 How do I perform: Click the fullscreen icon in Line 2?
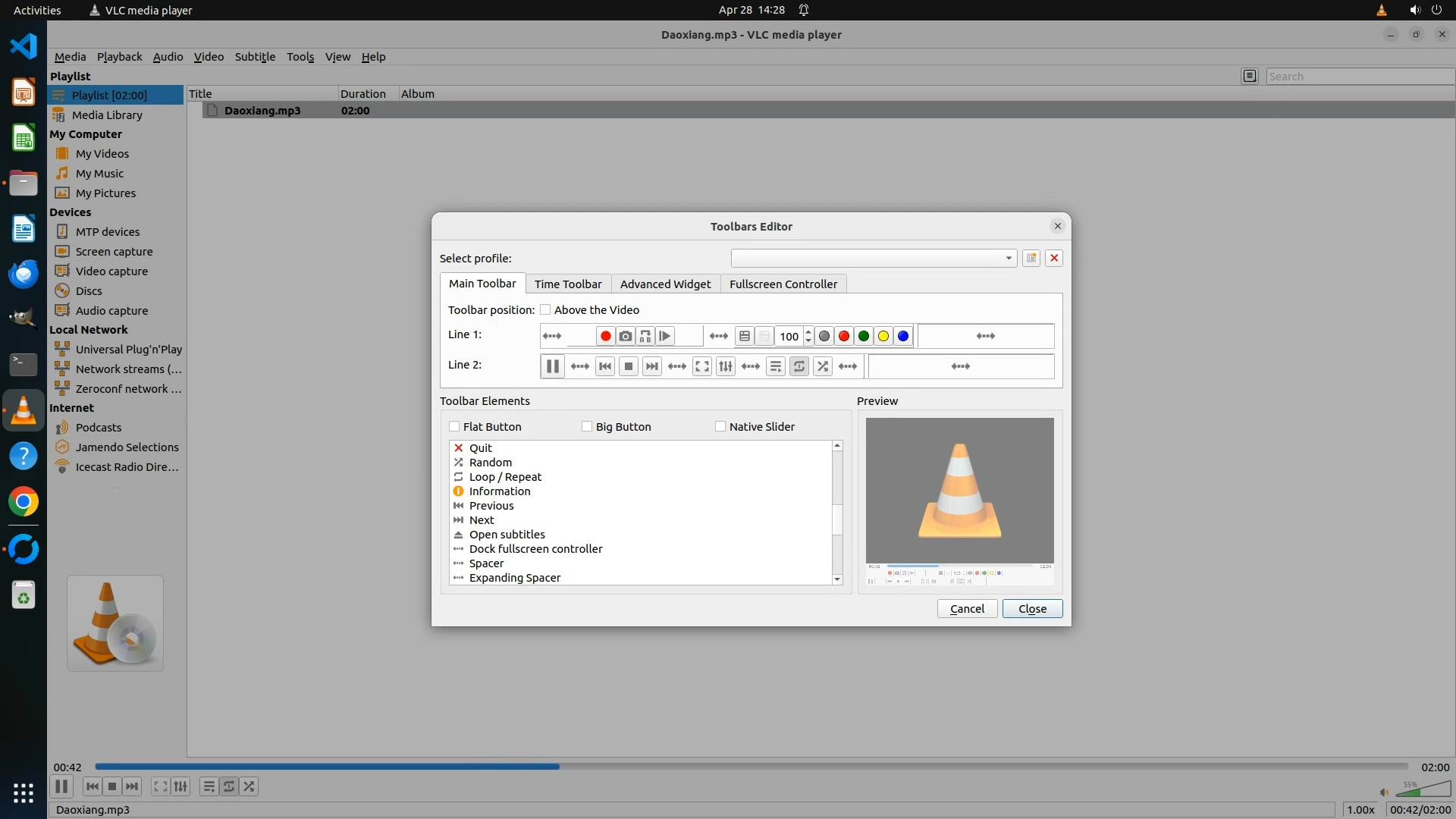(702, 366)
